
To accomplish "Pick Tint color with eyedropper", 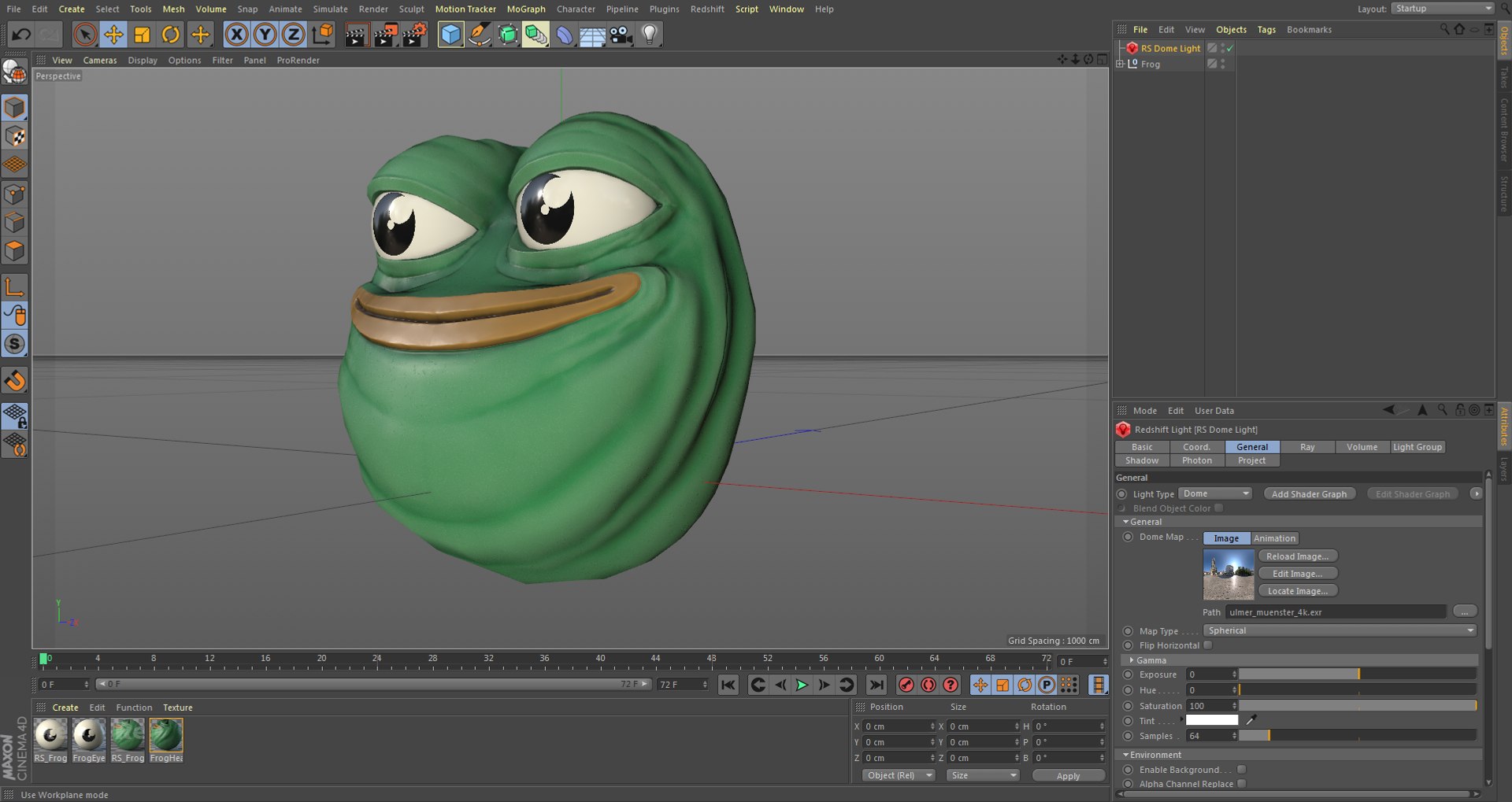I will pos(1251,720).
